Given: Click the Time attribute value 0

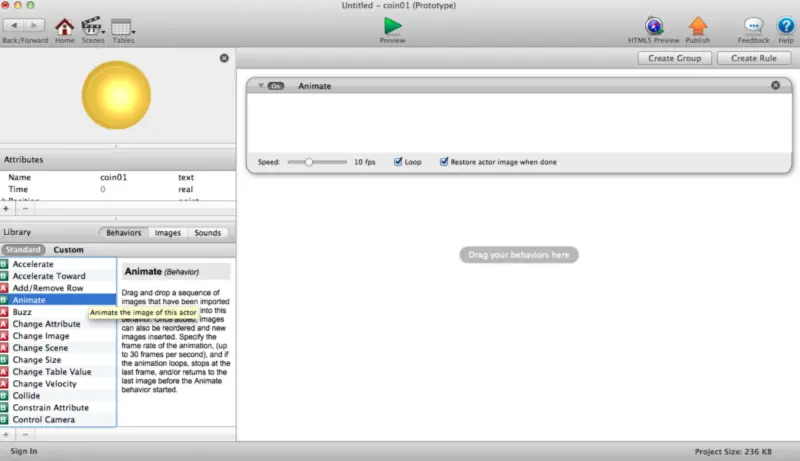Looking at the screenshot, I should pos(103,189).
